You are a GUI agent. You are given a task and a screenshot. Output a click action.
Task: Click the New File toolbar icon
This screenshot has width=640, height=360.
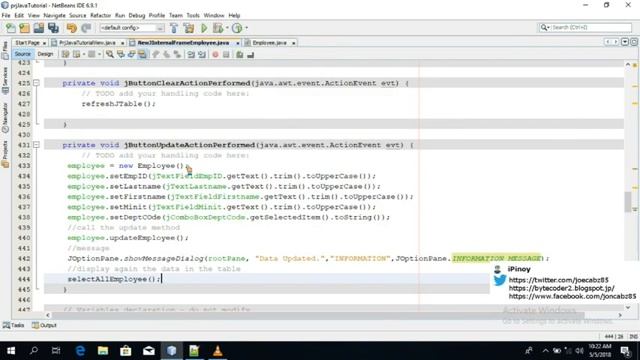(x=11, y=28)
